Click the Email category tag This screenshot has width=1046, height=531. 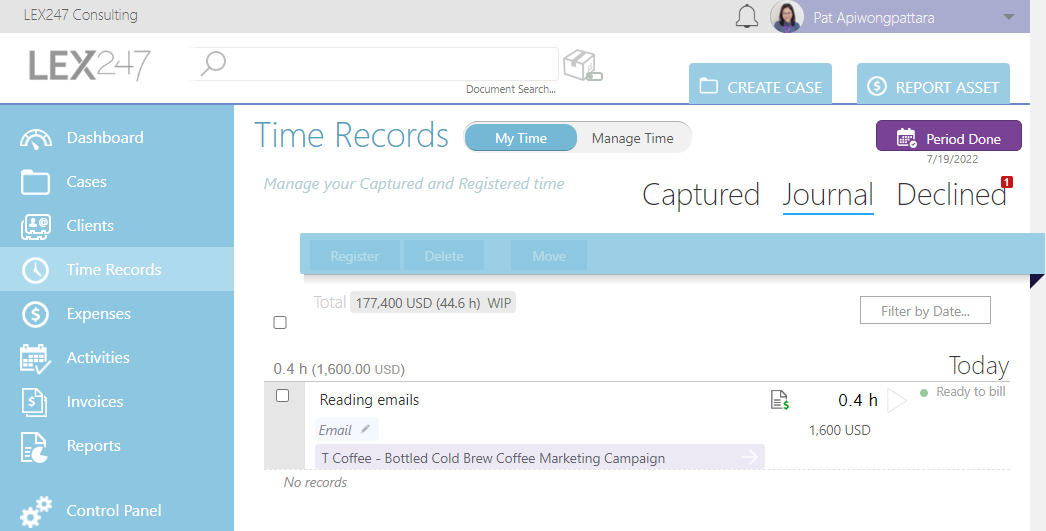(x=346, y=430)
